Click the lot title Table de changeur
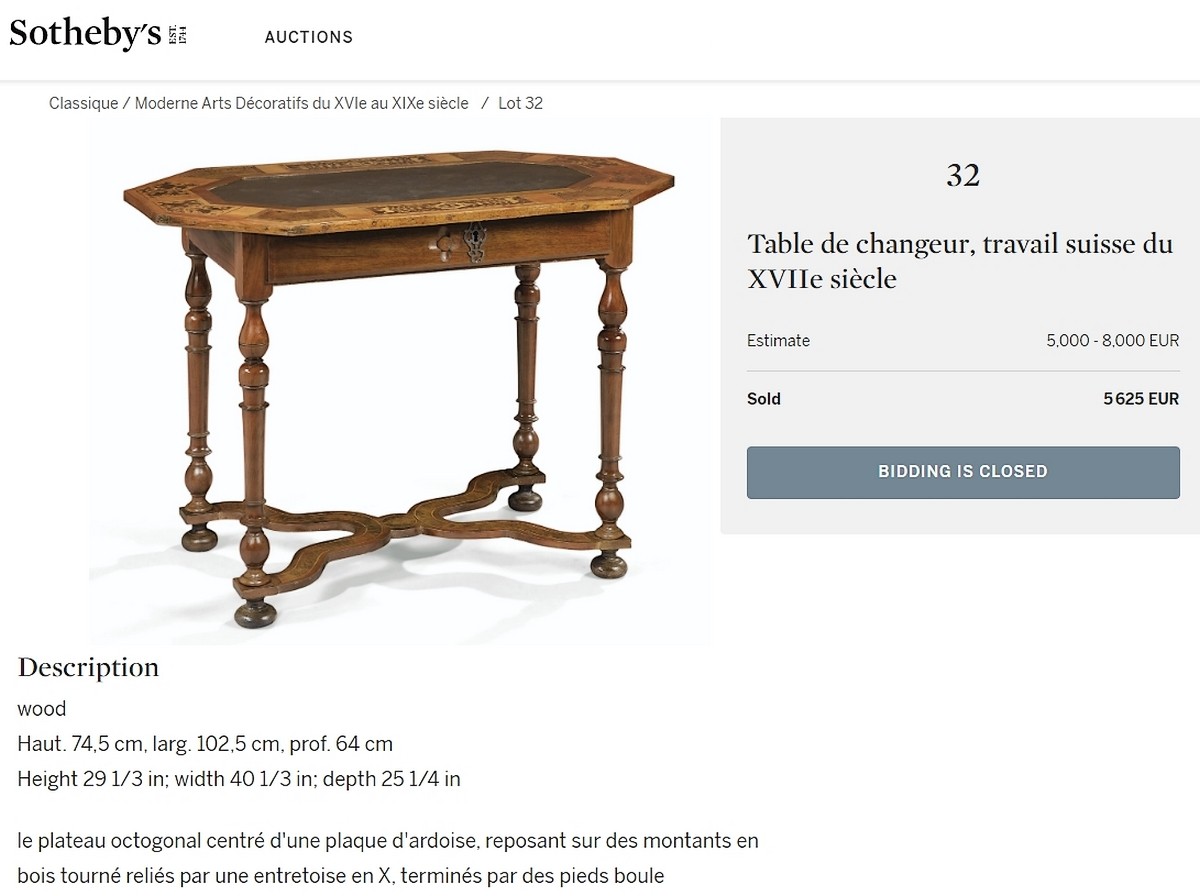 (x=960, y=260)
